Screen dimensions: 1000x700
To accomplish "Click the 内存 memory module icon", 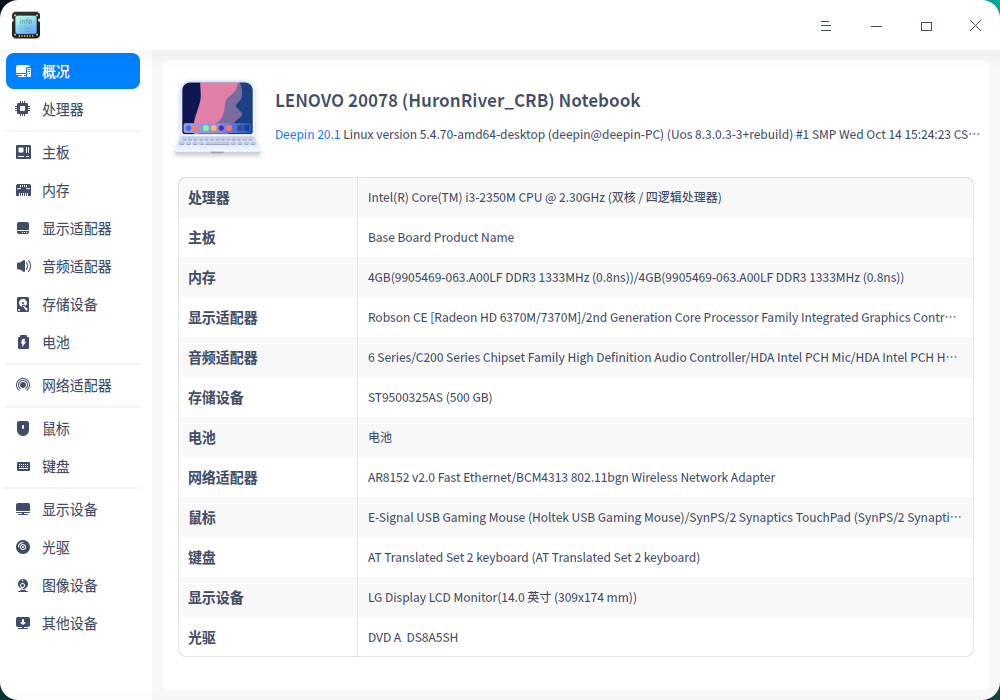I will tap(23, 190).
